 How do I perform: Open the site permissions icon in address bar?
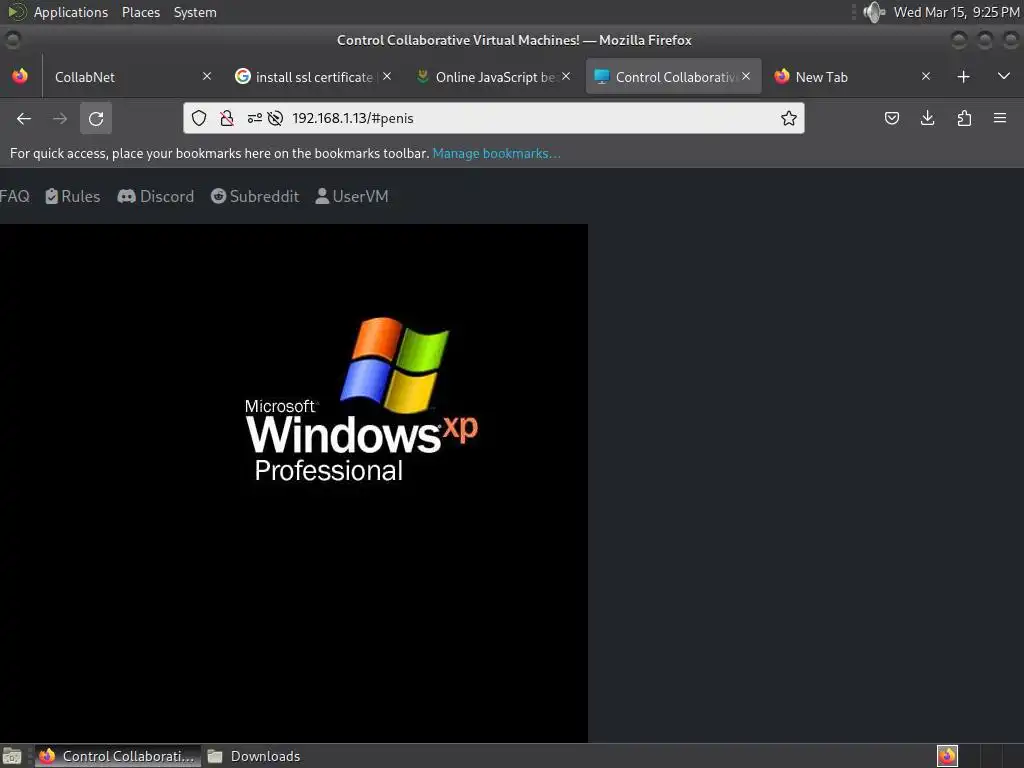(x=255, y=118)
